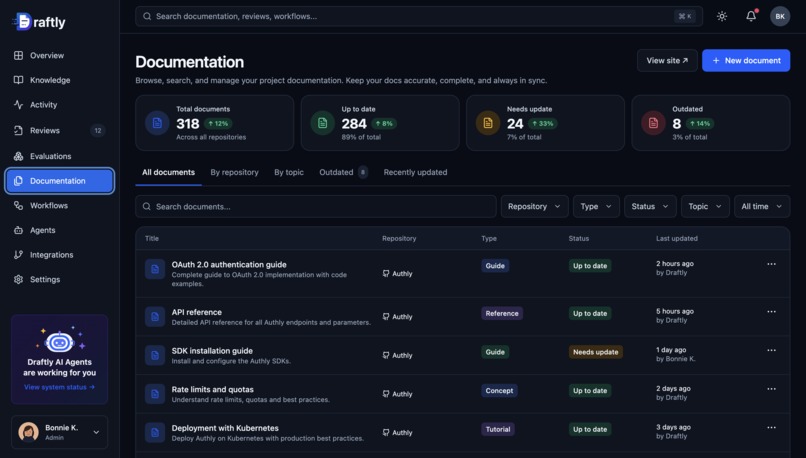
Task: Click the top search documentation field
Action: [x=418, y=16]
